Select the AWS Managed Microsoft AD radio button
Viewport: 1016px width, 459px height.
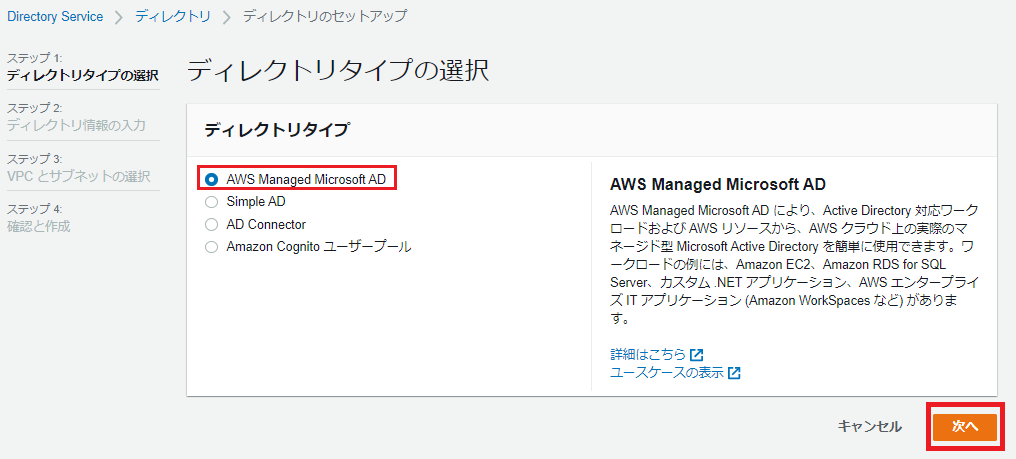click(211, 179)
